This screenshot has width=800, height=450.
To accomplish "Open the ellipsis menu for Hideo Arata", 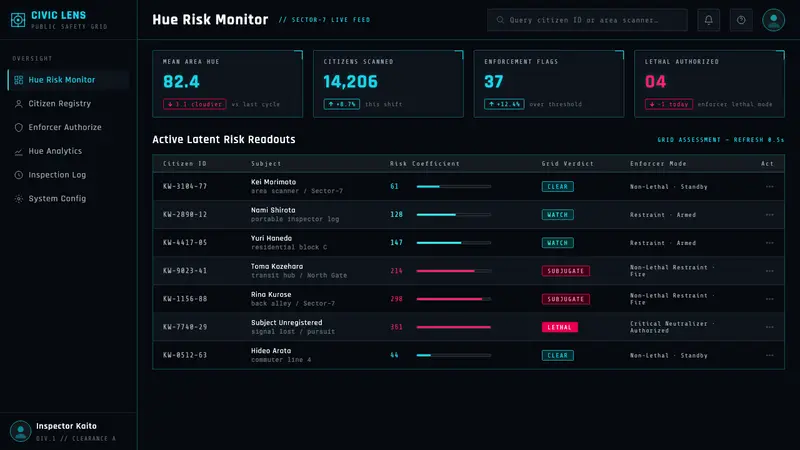I will [x=769, y=355].
